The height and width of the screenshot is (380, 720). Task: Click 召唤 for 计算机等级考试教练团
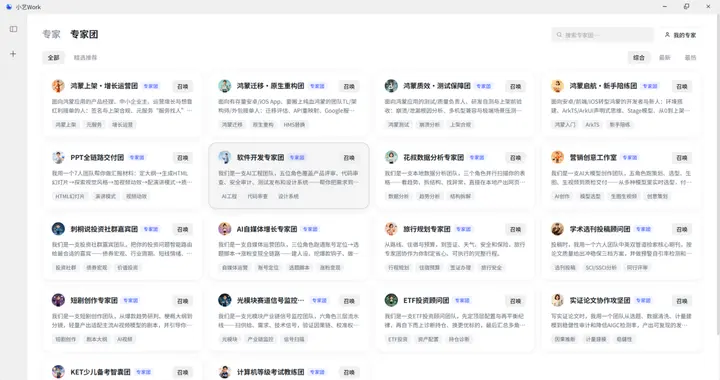349,373
